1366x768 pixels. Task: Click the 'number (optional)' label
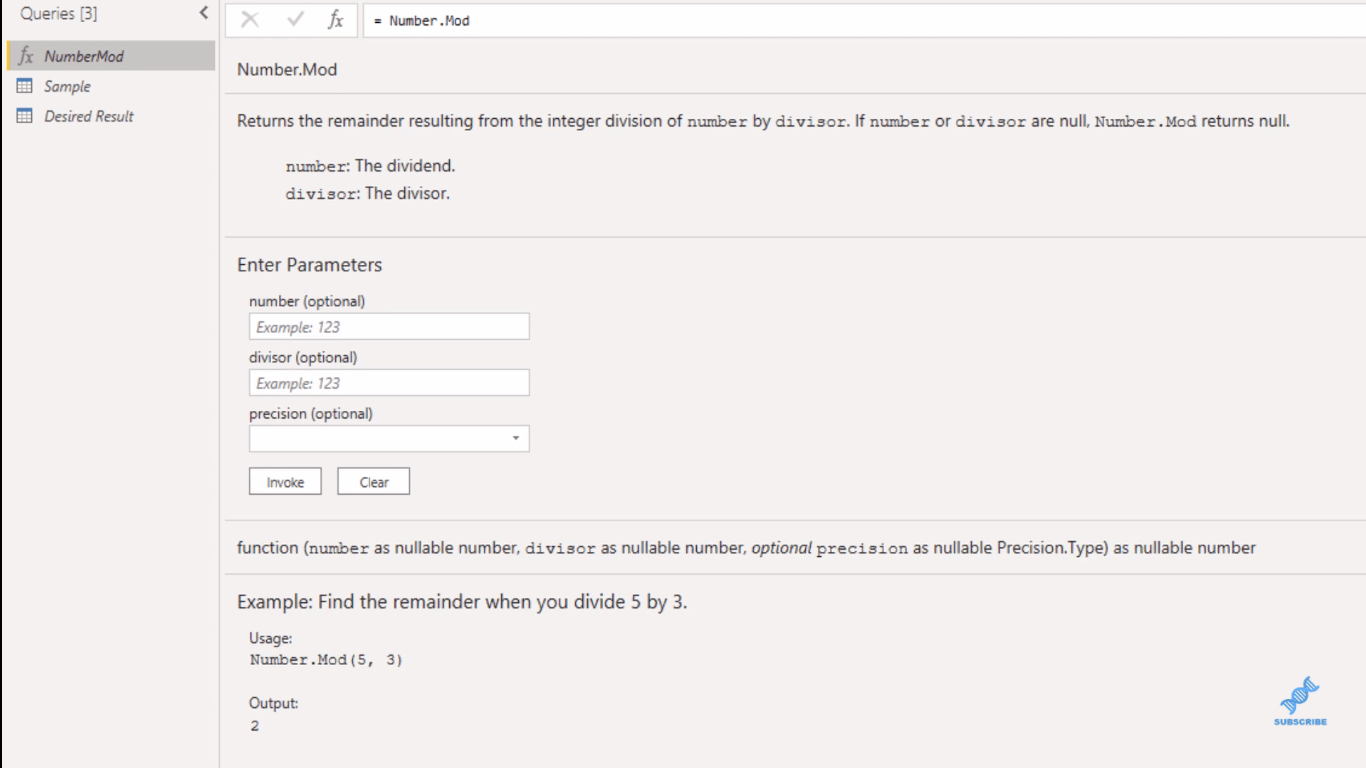point(307,301)
